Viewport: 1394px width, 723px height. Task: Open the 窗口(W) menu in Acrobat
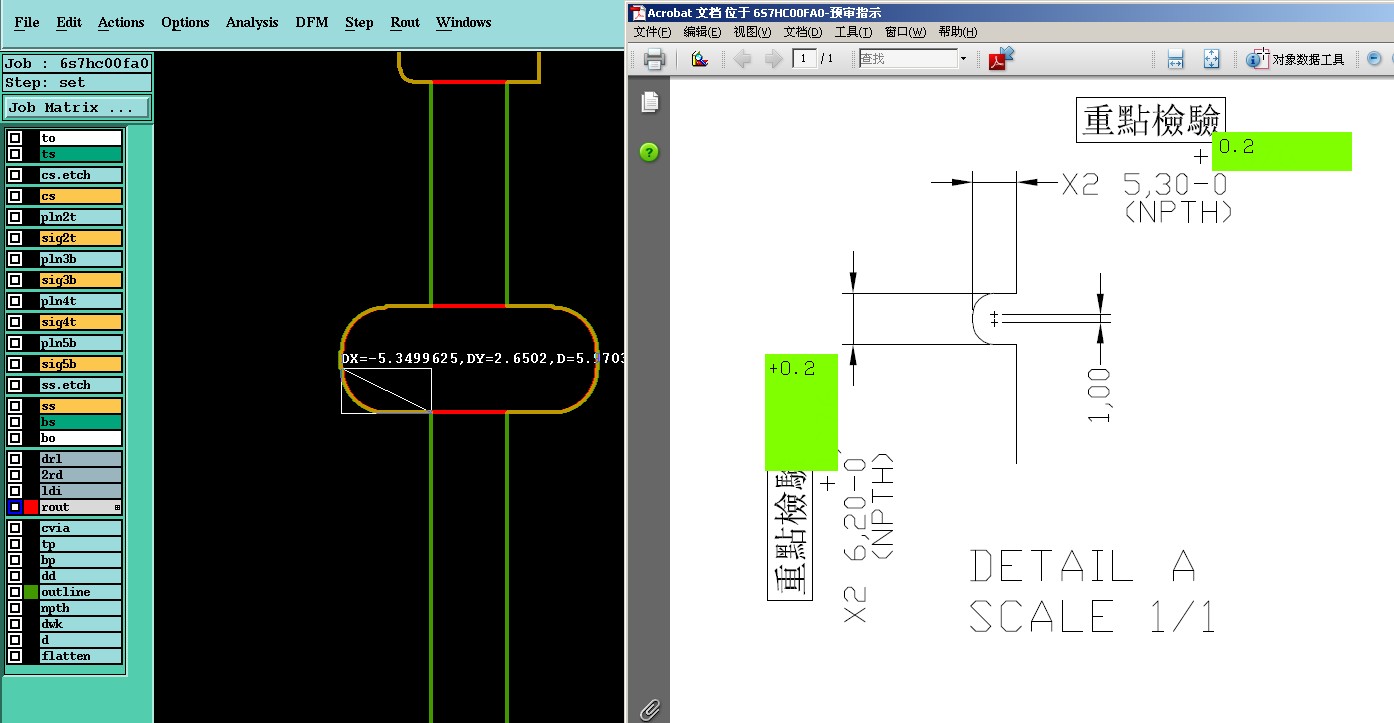pos(905,32)
